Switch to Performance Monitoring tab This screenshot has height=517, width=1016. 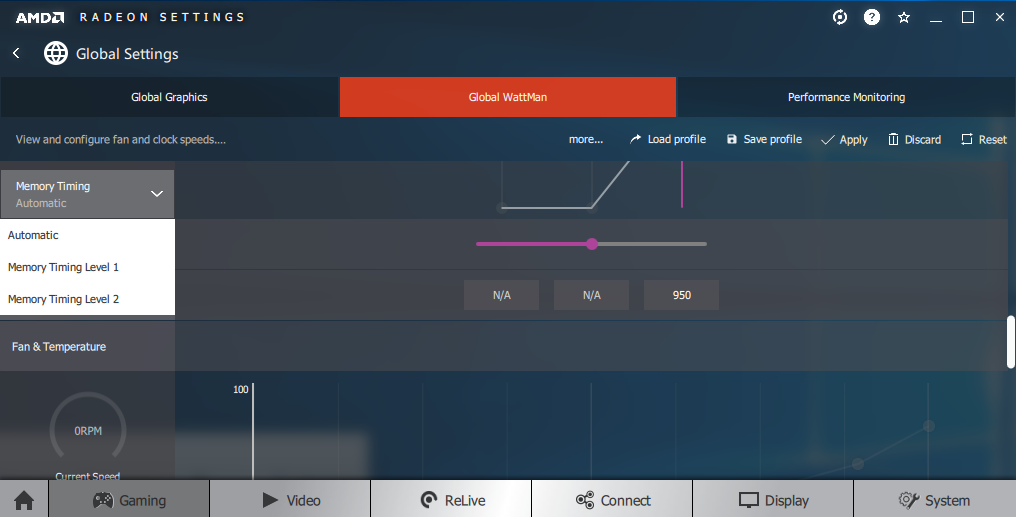846,97
